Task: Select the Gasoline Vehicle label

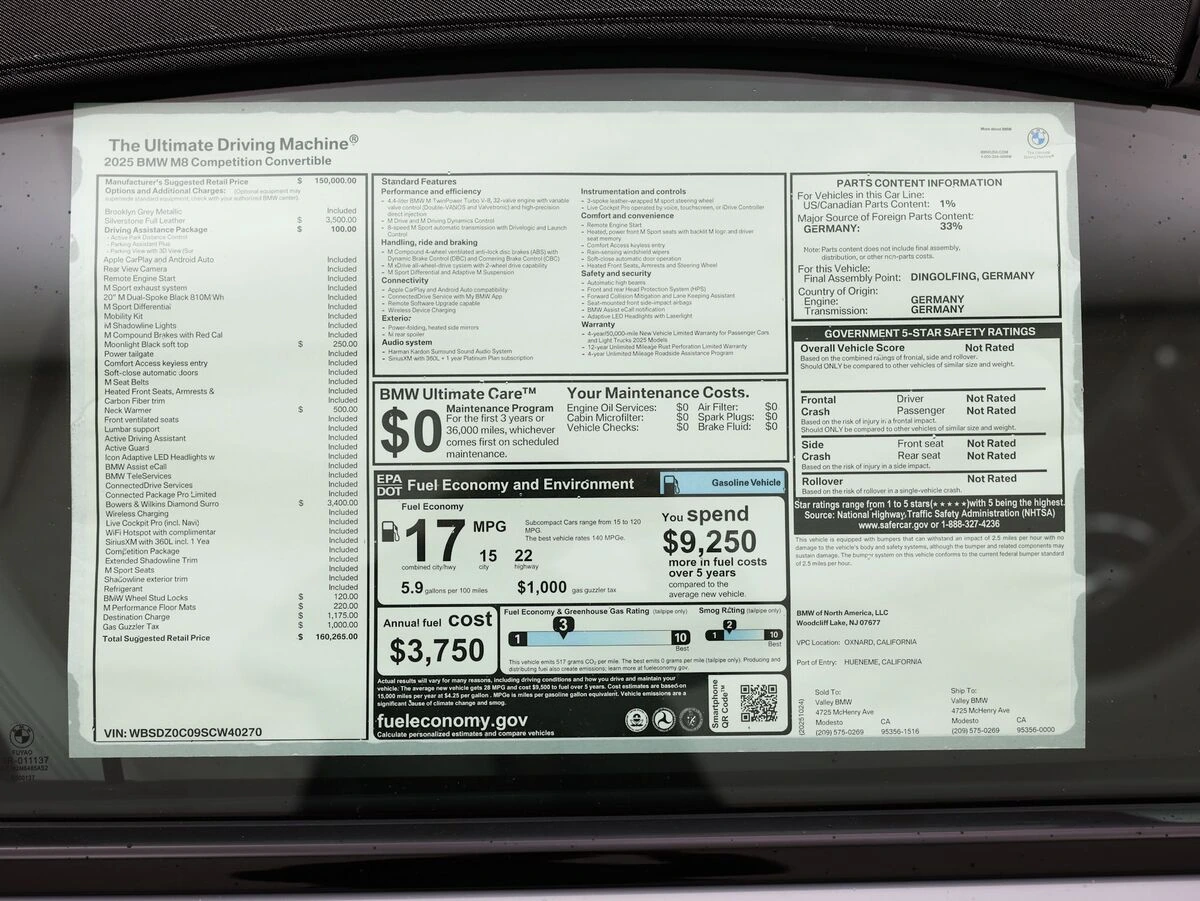Action: [746, 483]
